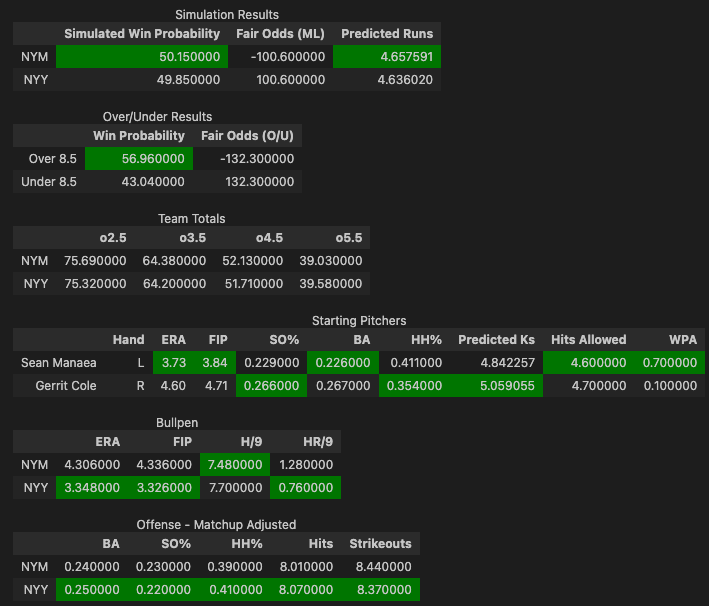Click NYY fair odds 100.600000 cell

click(280, 80)
